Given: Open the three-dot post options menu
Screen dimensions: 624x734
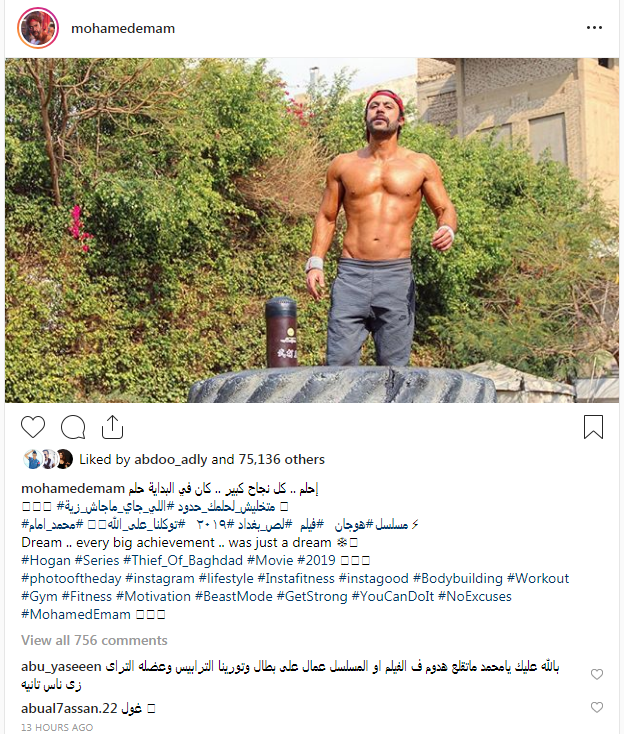Looking at the screenshot, I should [594, 28].
